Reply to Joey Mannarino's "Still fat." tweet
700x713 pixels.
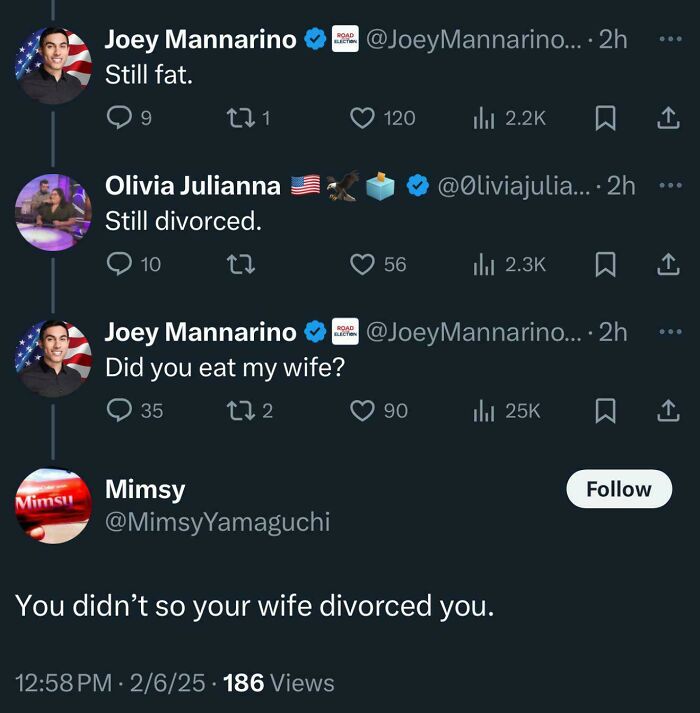[118, 119]
